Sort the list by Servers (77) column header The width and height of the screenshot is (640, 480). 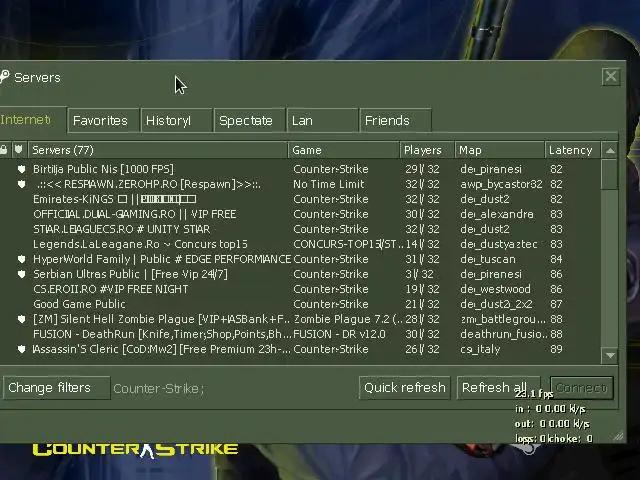158,150
